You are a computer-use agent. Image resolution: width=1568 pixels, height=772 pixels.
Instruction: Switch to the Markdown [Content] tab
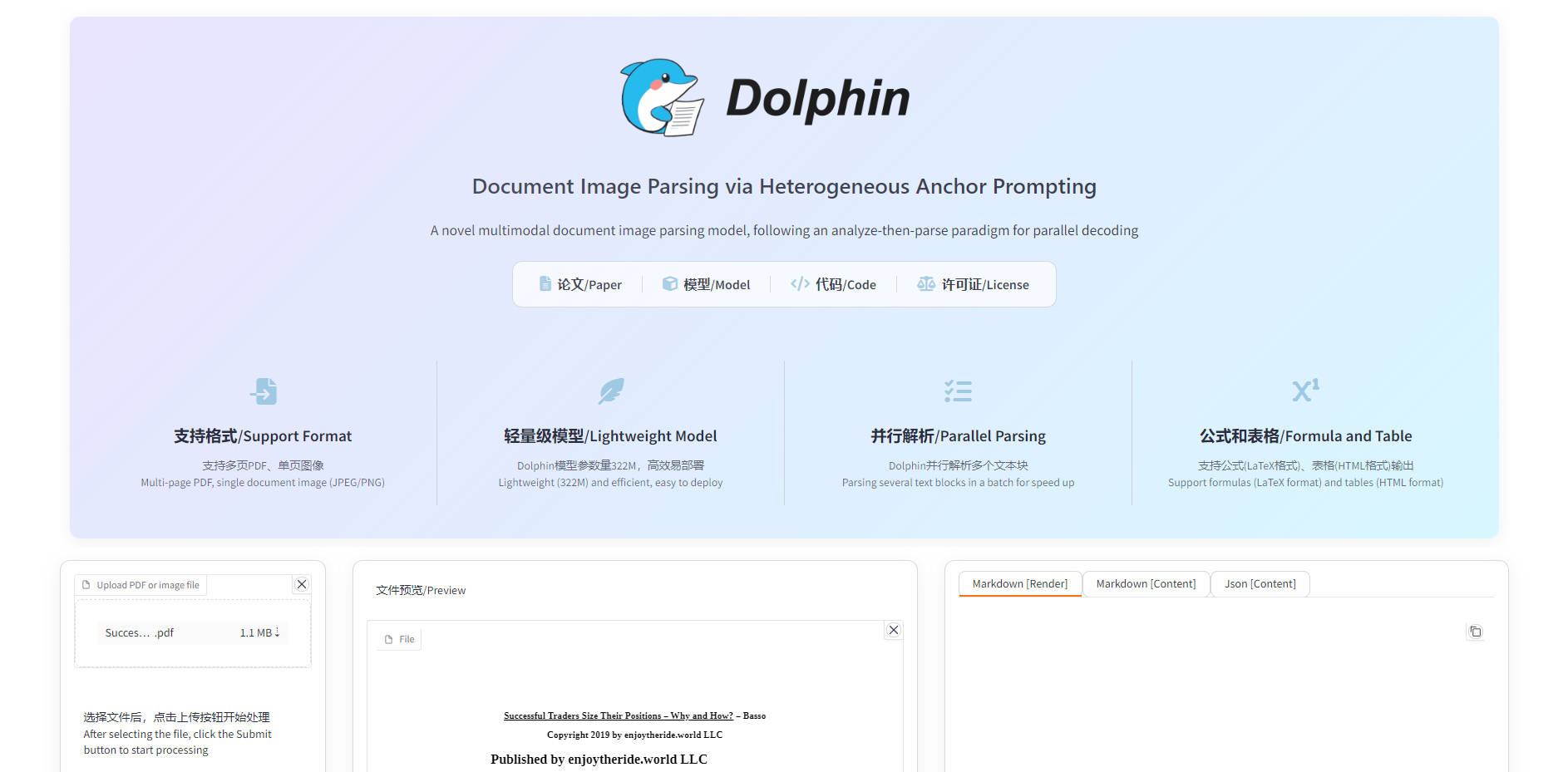coord(1146,583)
